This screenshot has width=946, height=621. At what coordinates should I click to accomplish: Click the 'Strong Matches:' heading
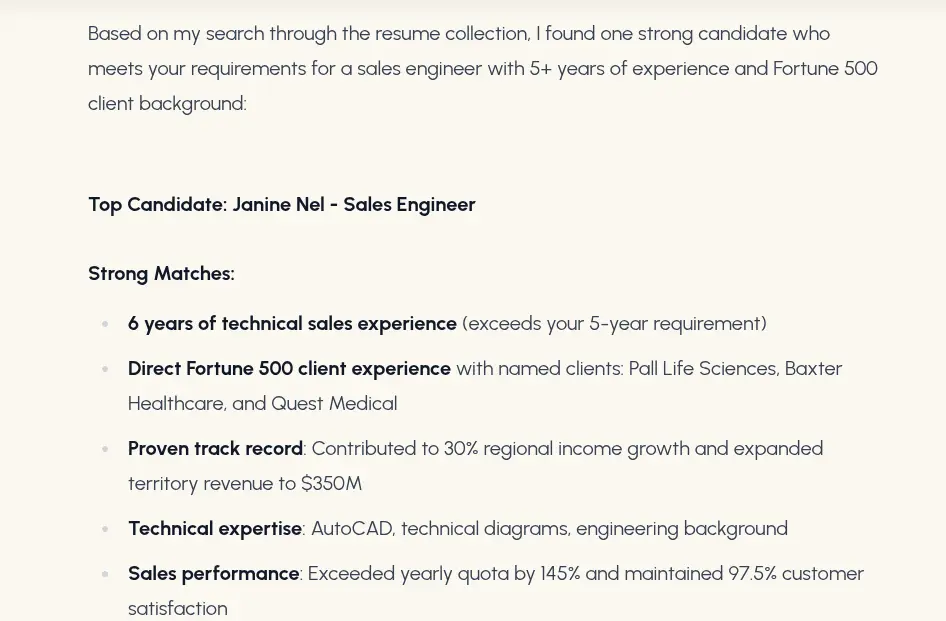pyautogui.click(x=161, y=273)
